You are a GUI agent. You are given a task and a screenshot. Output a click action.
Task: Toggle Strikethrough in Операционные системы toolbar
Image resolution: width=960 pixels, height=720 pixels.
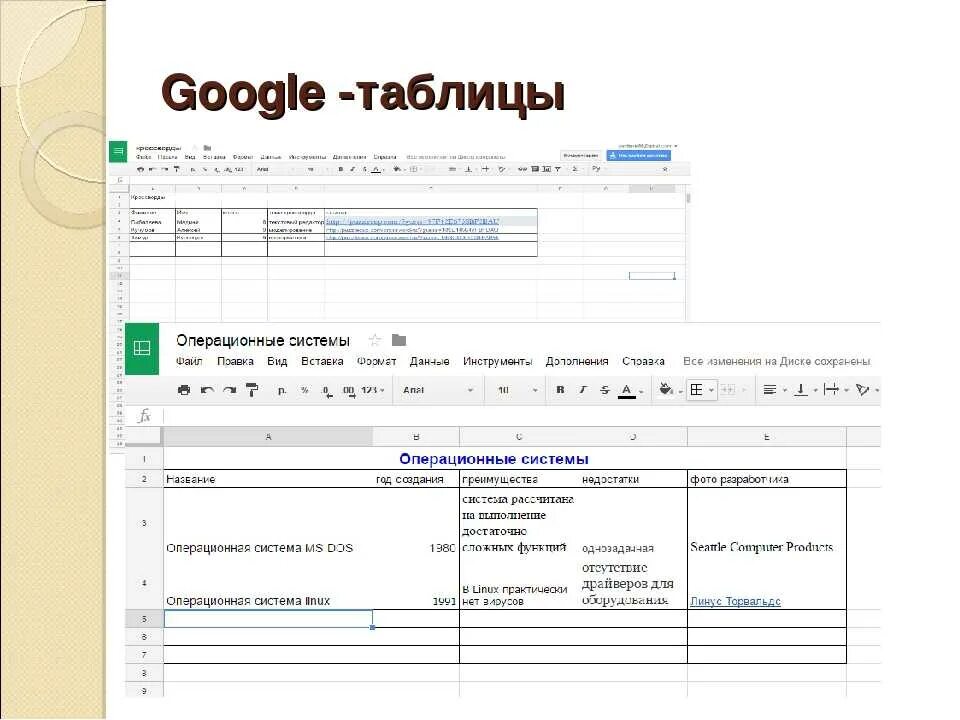pyautogui.click(x=604, y=389)
